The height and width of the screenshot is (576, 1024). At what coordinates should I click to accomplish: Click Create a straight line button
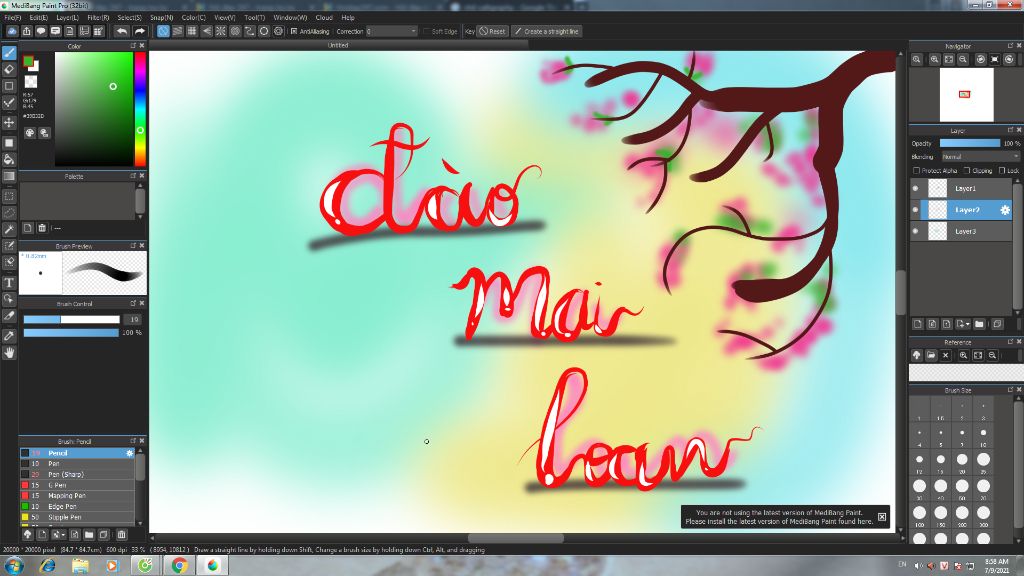[546, 31]
